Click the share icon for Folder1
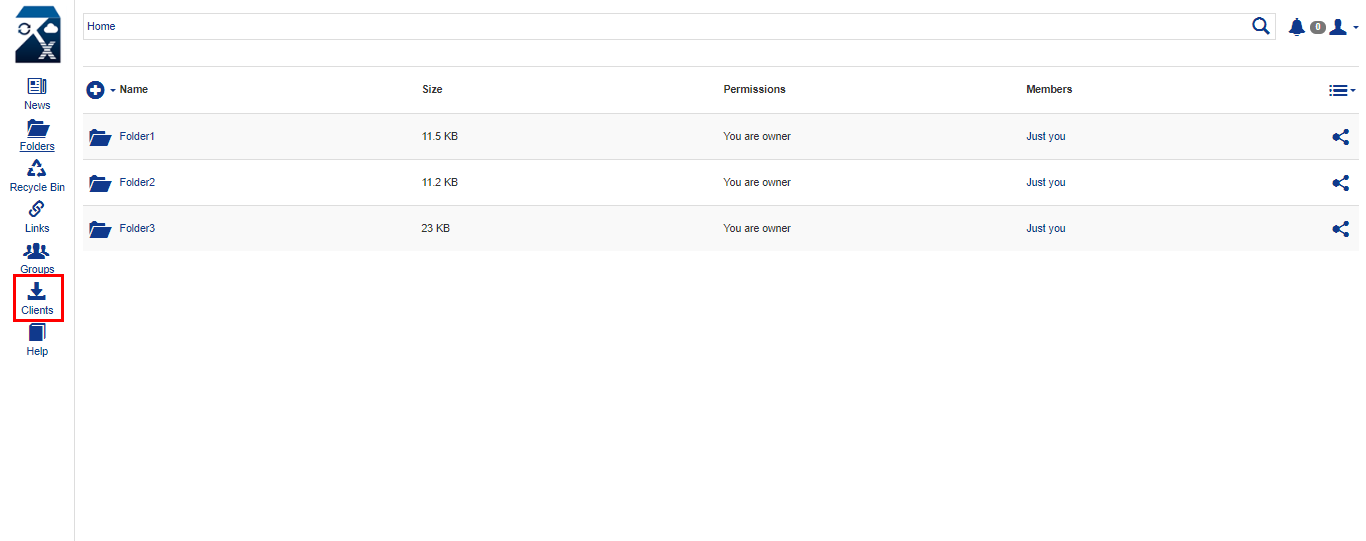The height and width of the screenshot is (541, 1366). pos(1341,137)
